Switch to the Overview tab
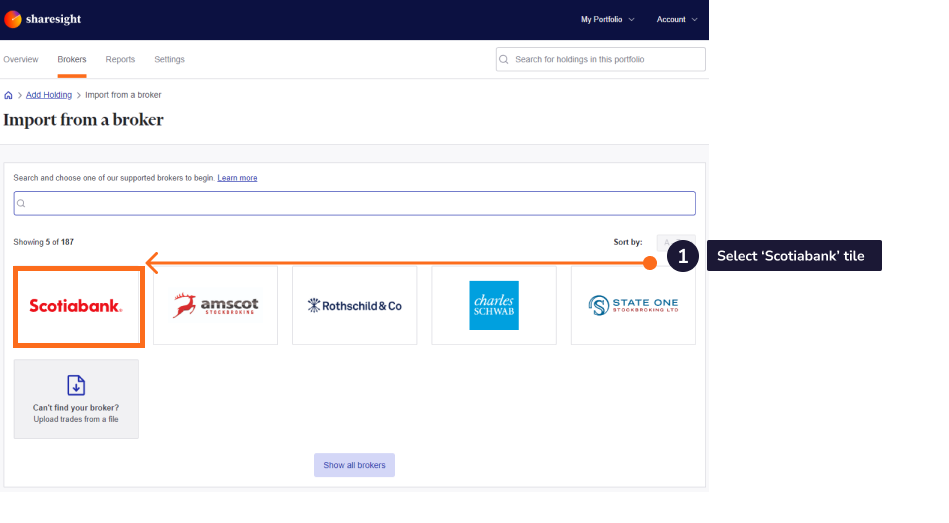Viewport: 949px width, 523px height. point(21,59)
